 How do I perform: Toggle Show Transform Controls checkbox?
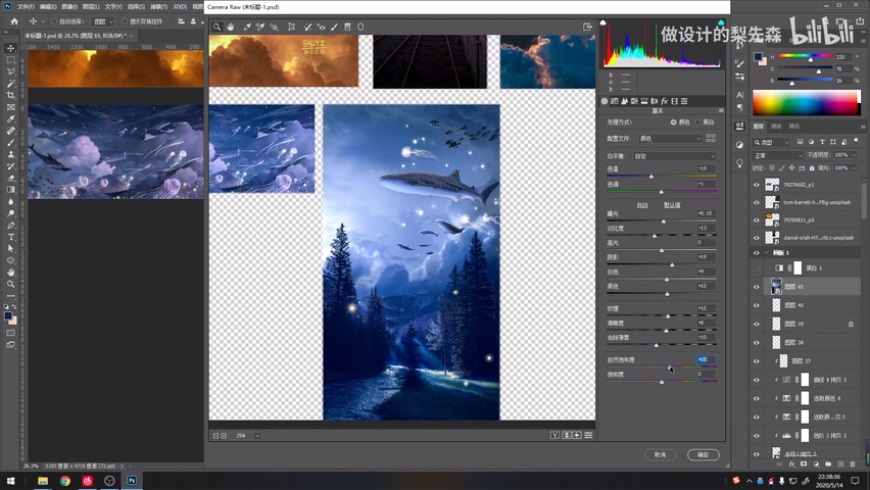pos(125,21)
